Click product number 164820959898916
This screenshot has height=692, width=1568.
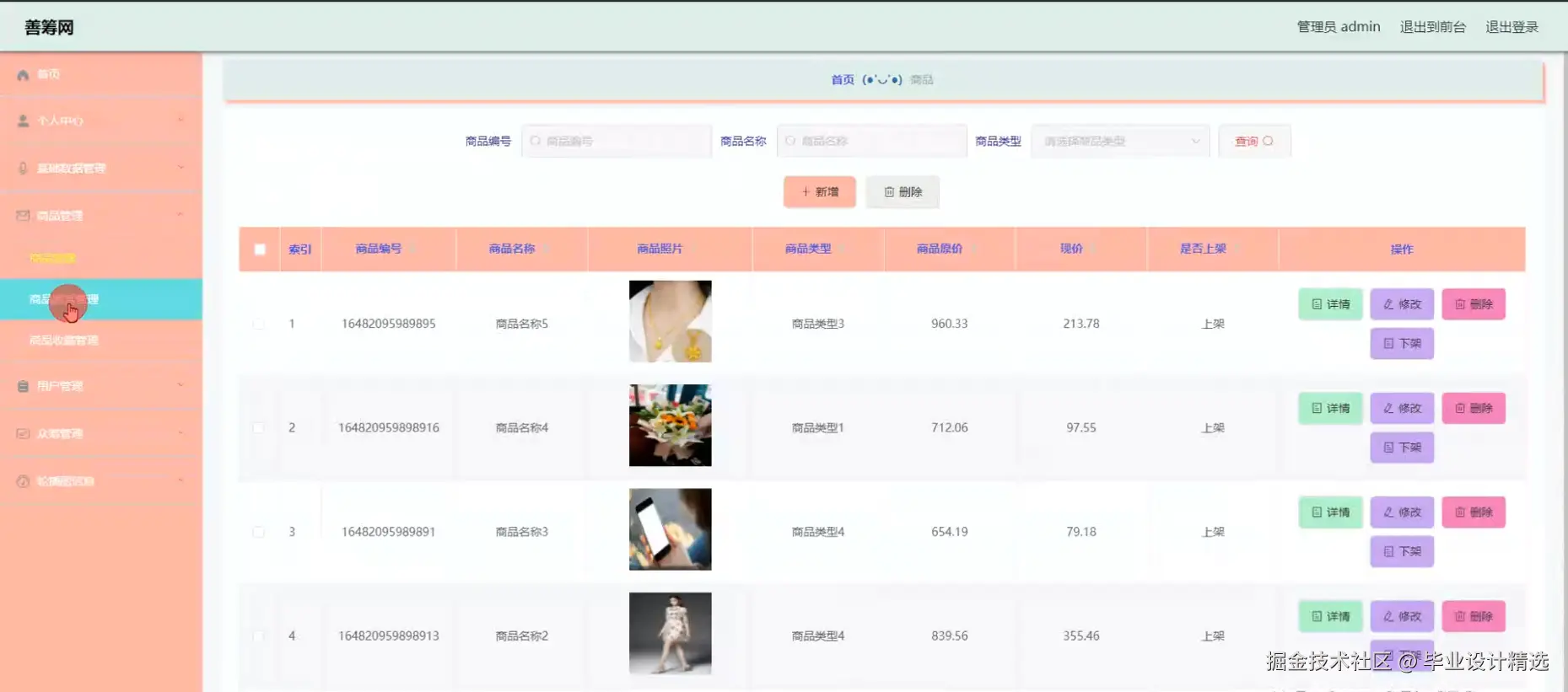point(389,428)
